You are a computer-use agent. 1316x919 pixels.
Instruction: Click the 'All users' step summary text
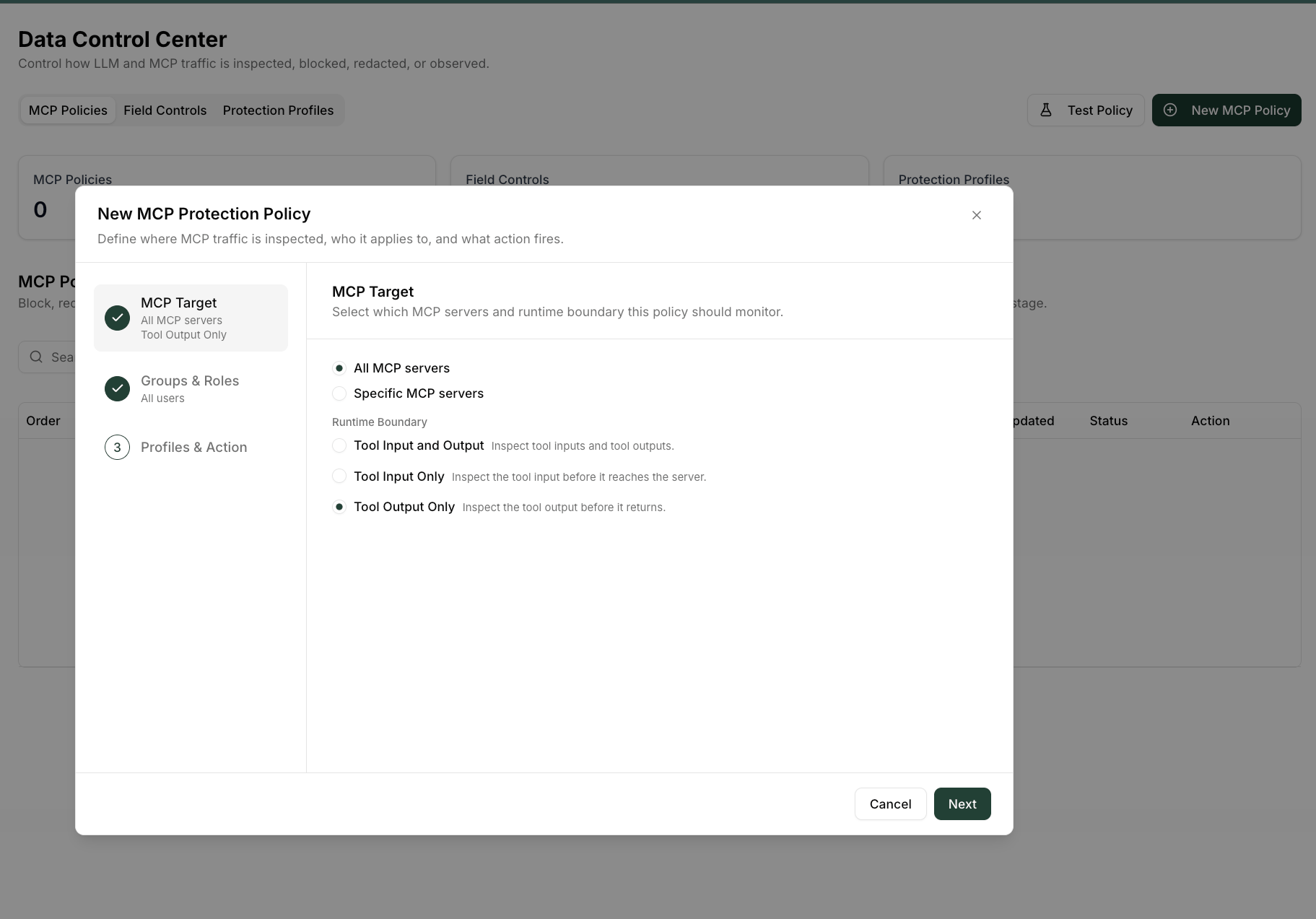coord(162,398)
